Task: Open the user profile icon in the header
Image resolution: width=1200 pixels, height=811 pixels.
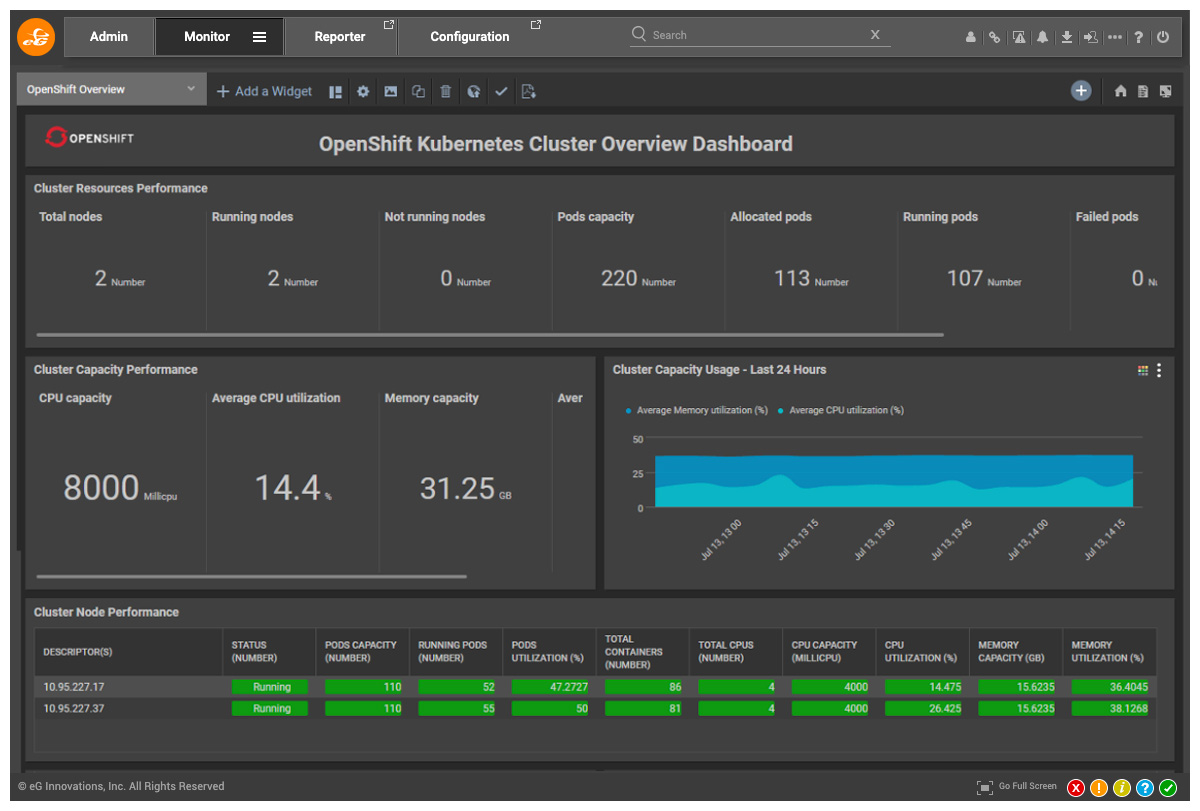Action: (x=971, y=37)
